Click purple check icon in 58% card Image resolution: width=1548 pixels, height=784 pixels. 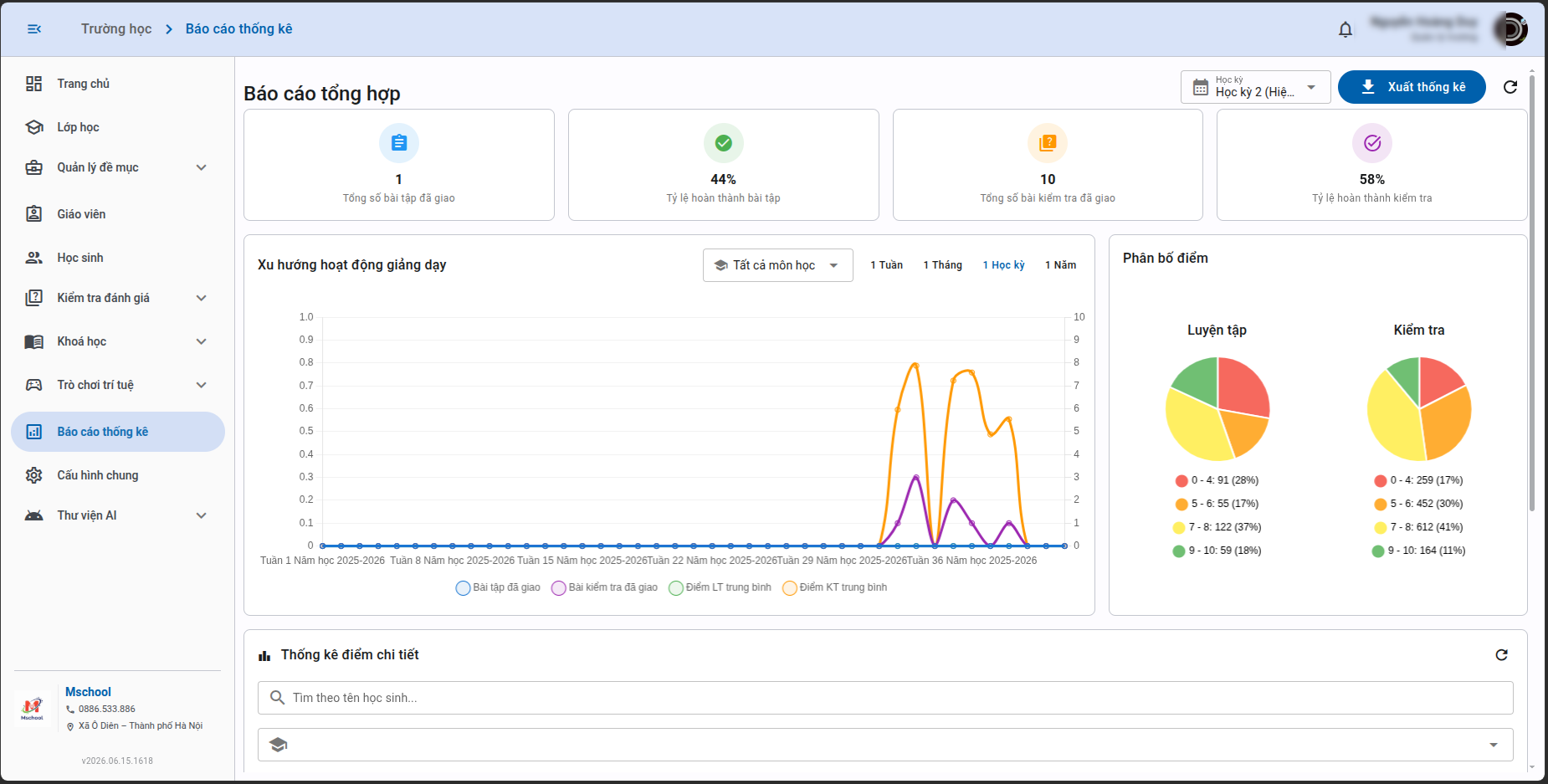click(x=1372, y=143)
